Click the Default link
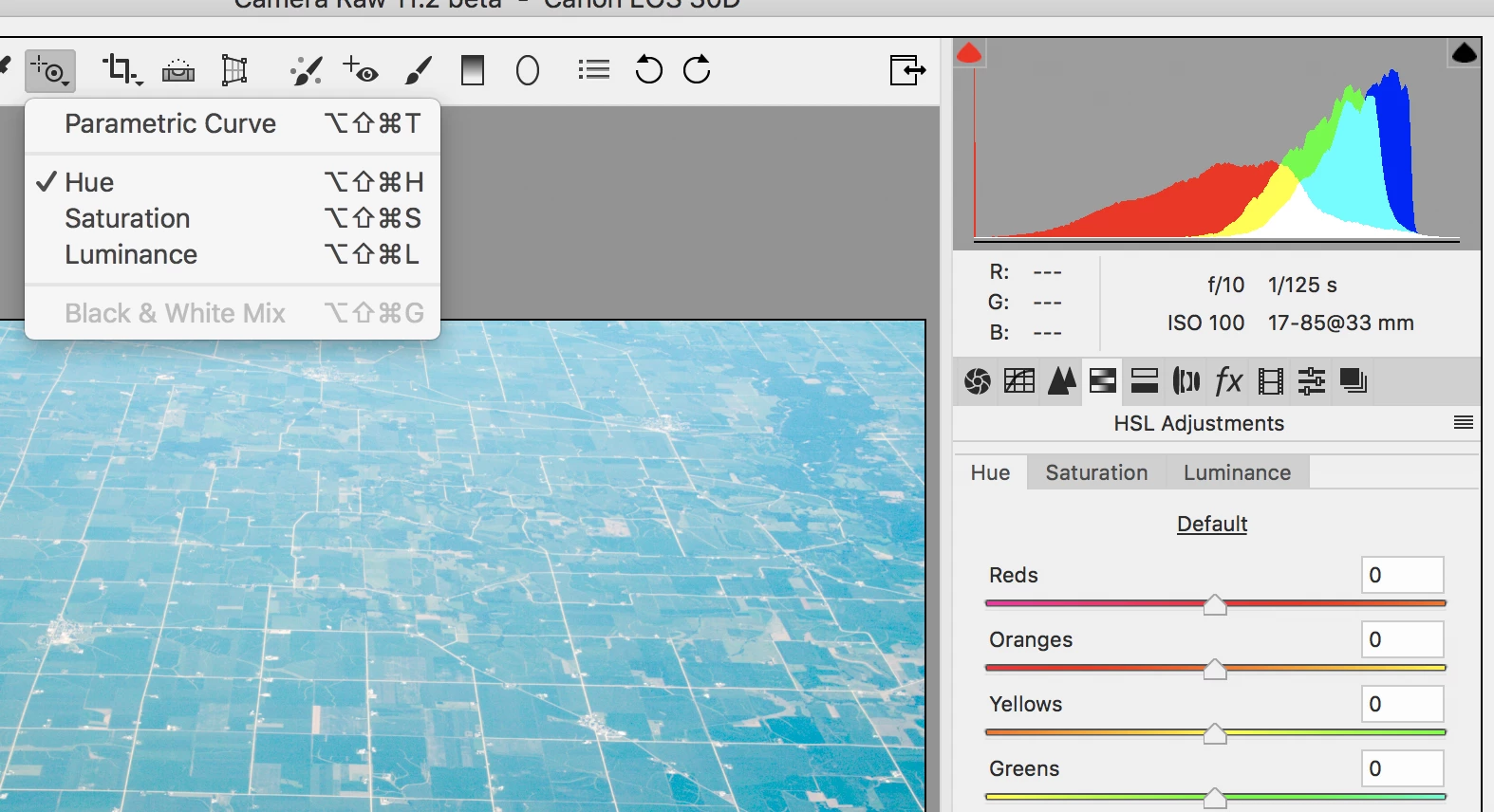Screen dimensions: 1494x812 (x=1212, y=524)
